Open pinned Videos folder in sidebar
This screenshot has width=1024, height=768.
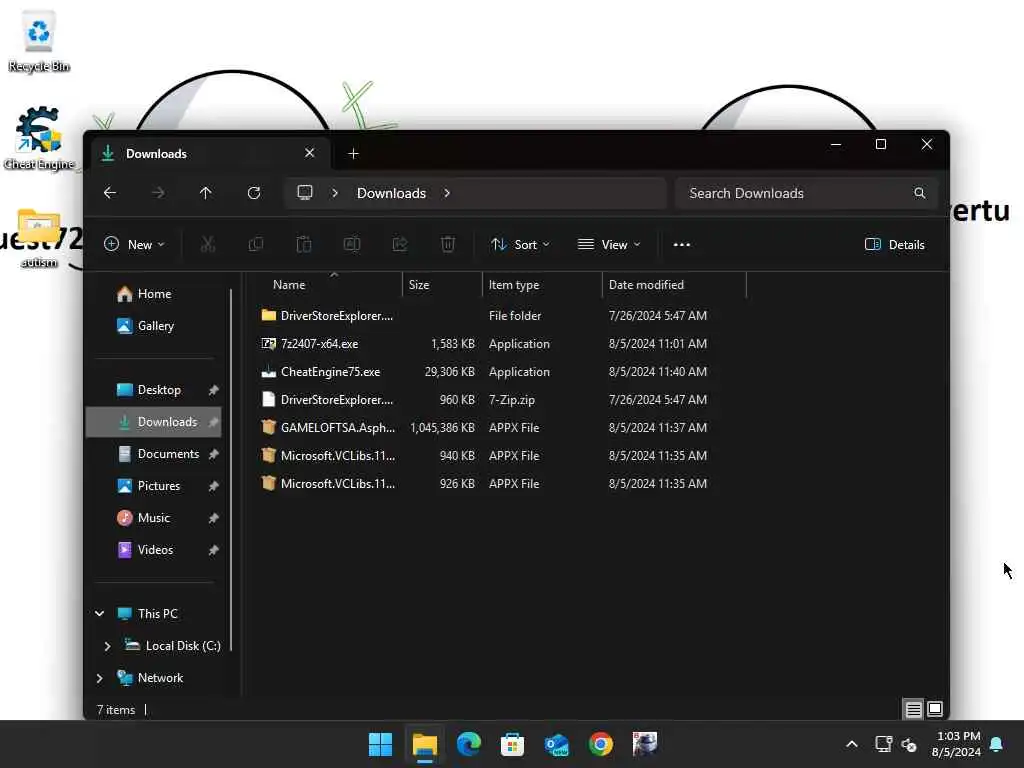[x=153, y=550]
